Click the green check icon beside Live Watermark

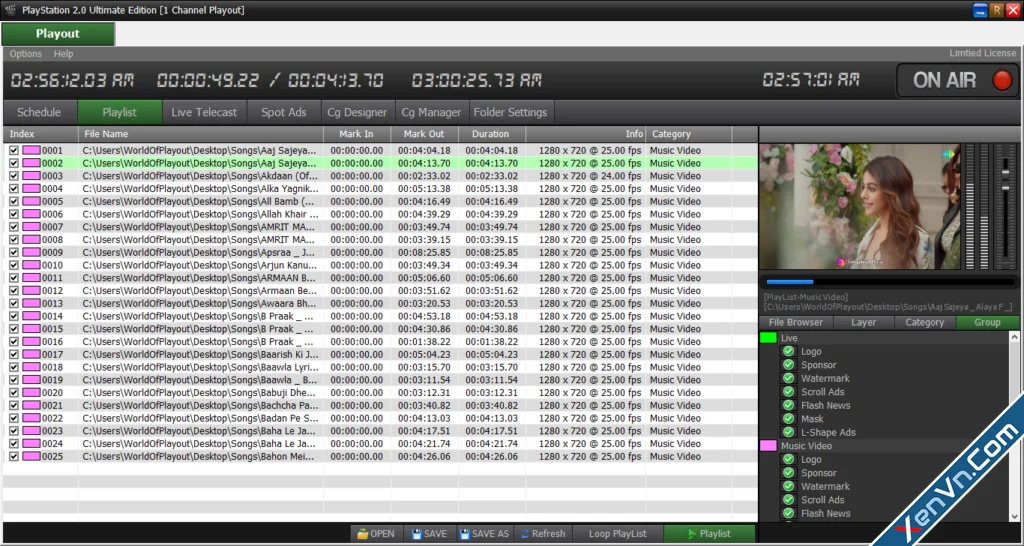click(788, 378)
